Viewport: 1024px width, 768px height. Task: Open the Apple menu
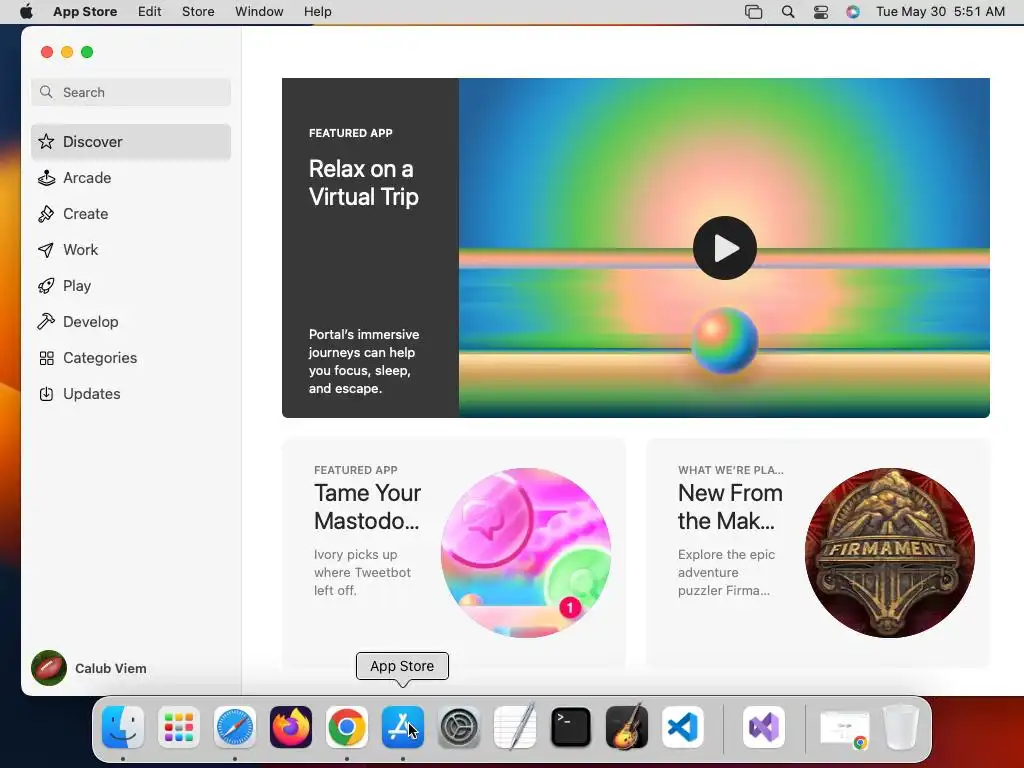pyautogui.click(x=26, y=12)
